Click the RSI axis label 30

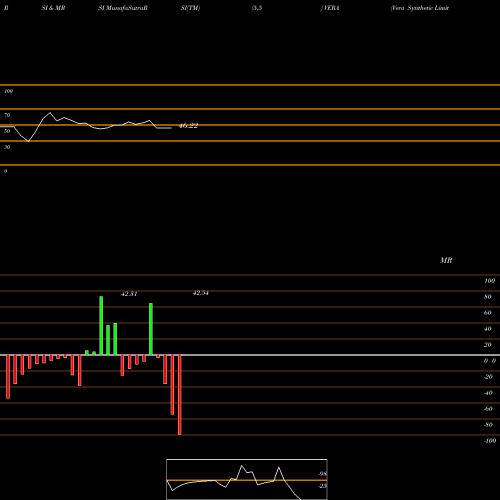[7, 147]
